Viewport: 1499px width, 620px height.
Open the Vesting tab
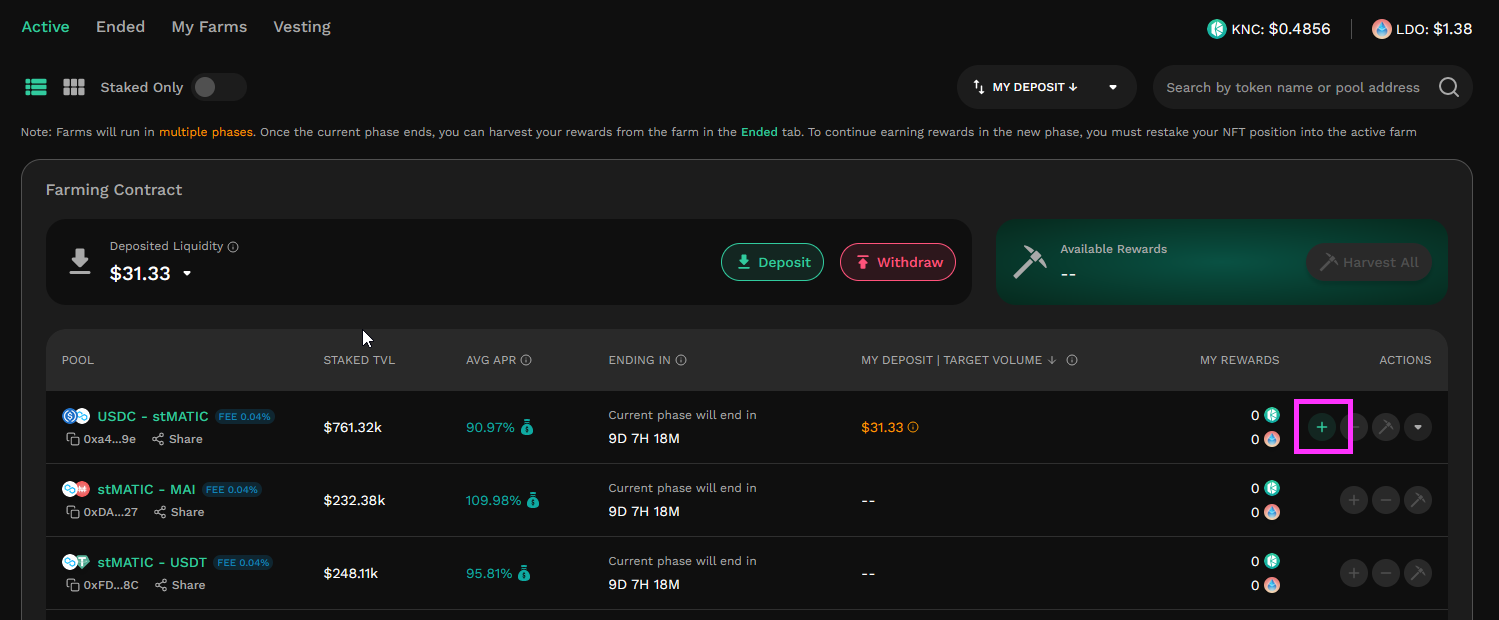pyautogui.click(x=302, y=27)
